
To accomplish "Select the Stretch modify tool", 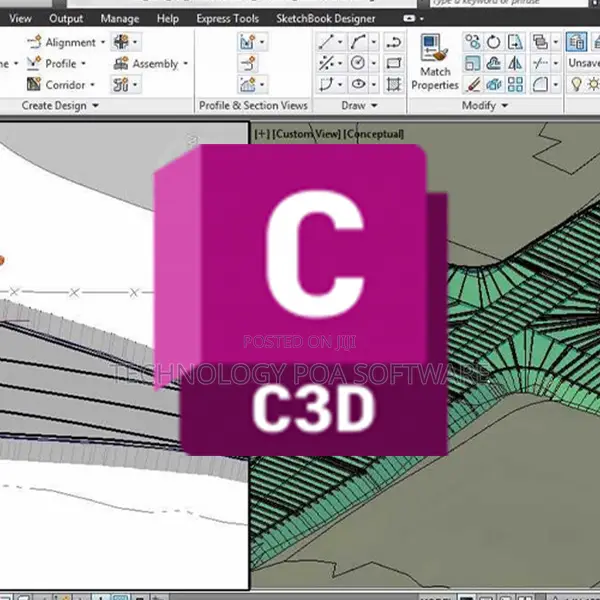I will [x=515, y=42].
